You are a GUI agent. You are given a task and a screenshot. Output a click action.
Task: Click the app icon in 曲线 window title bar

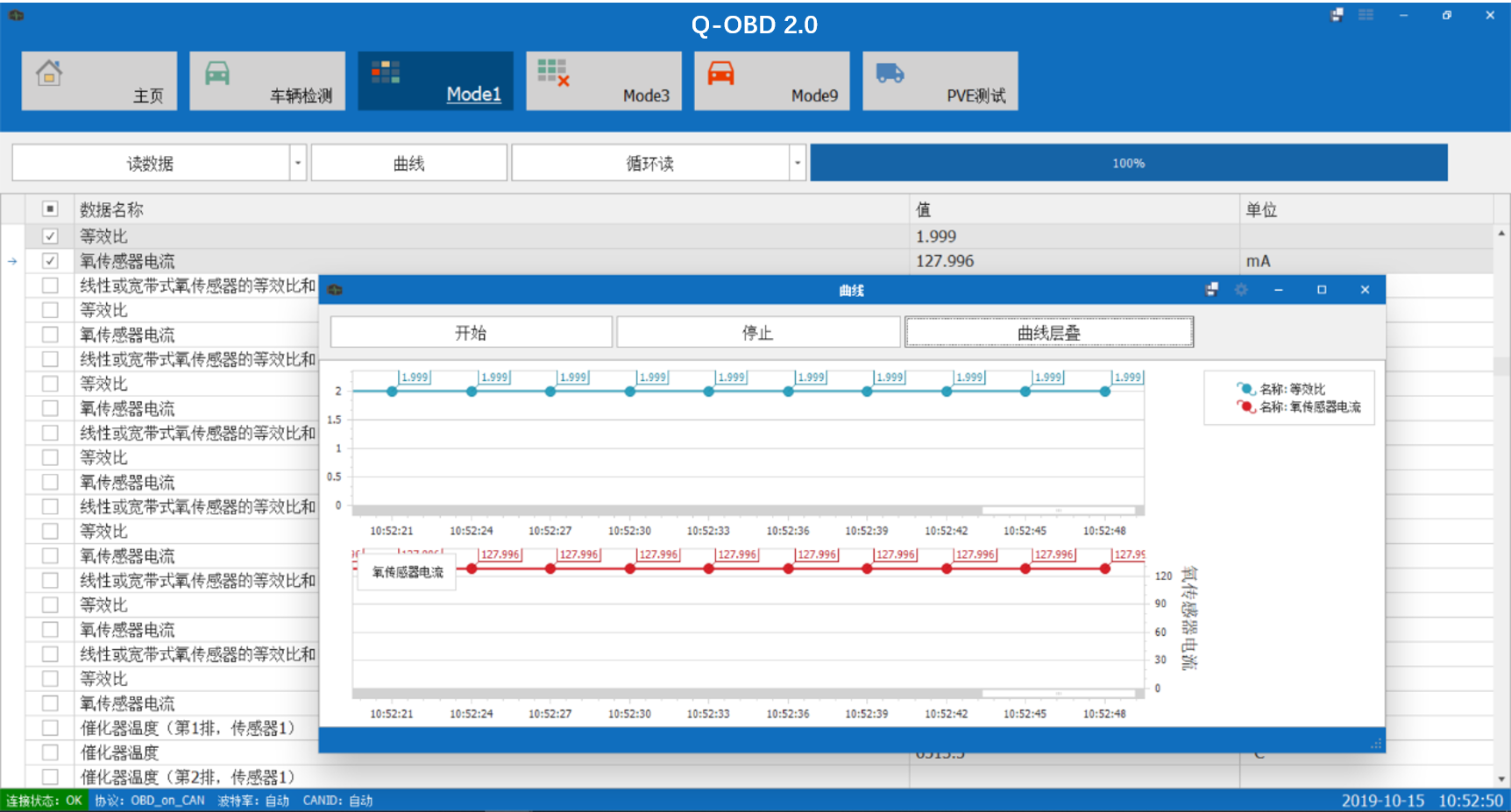pos(335,290)
